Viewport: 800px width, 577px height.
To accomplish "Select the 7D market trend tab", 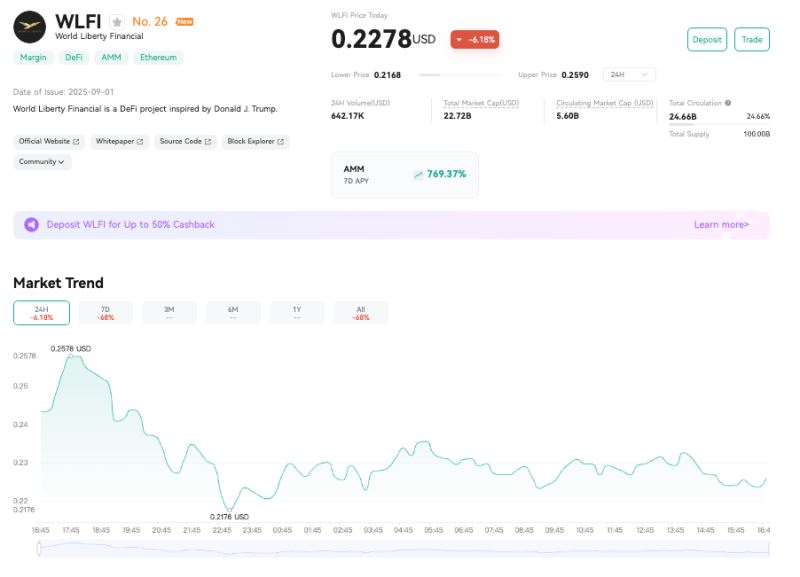I will tap(105, 313).
